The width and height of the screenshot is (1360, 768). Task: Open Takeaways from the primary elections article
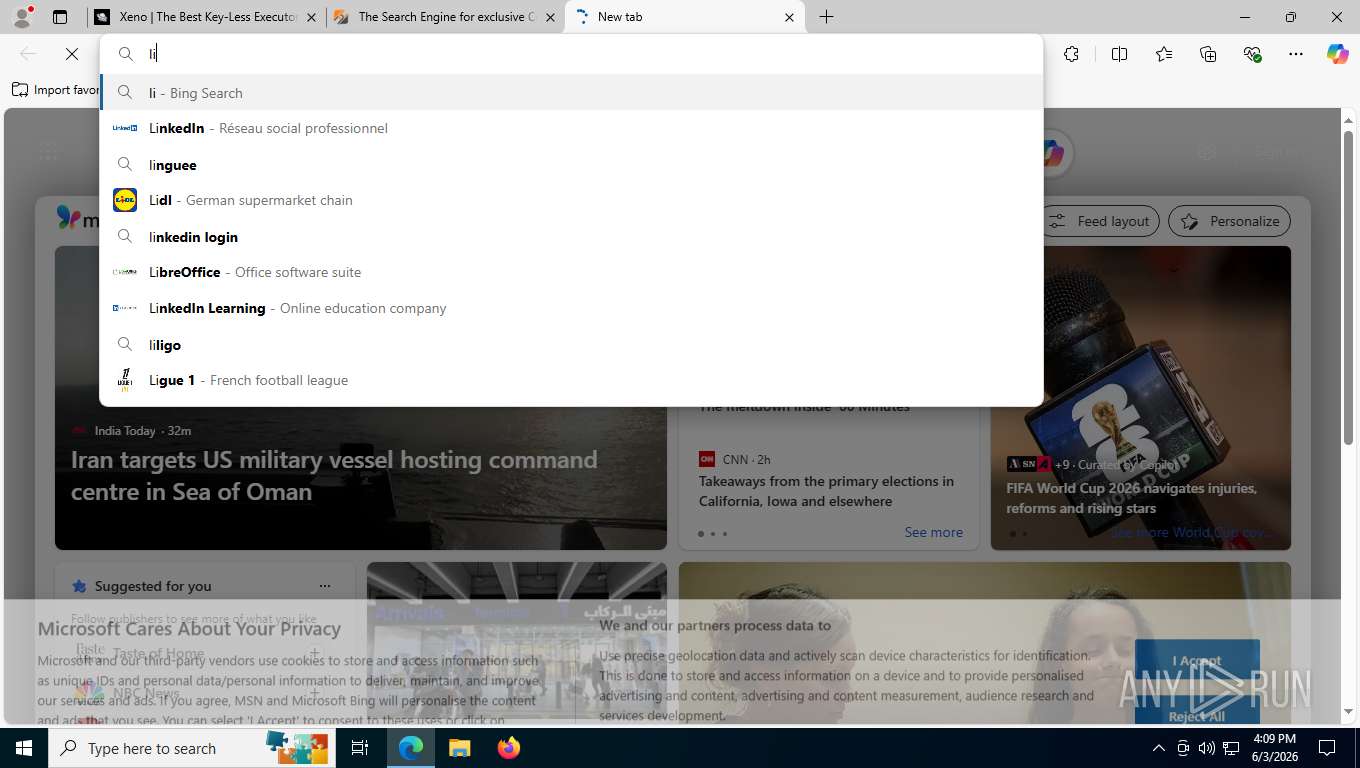(826, 491)
